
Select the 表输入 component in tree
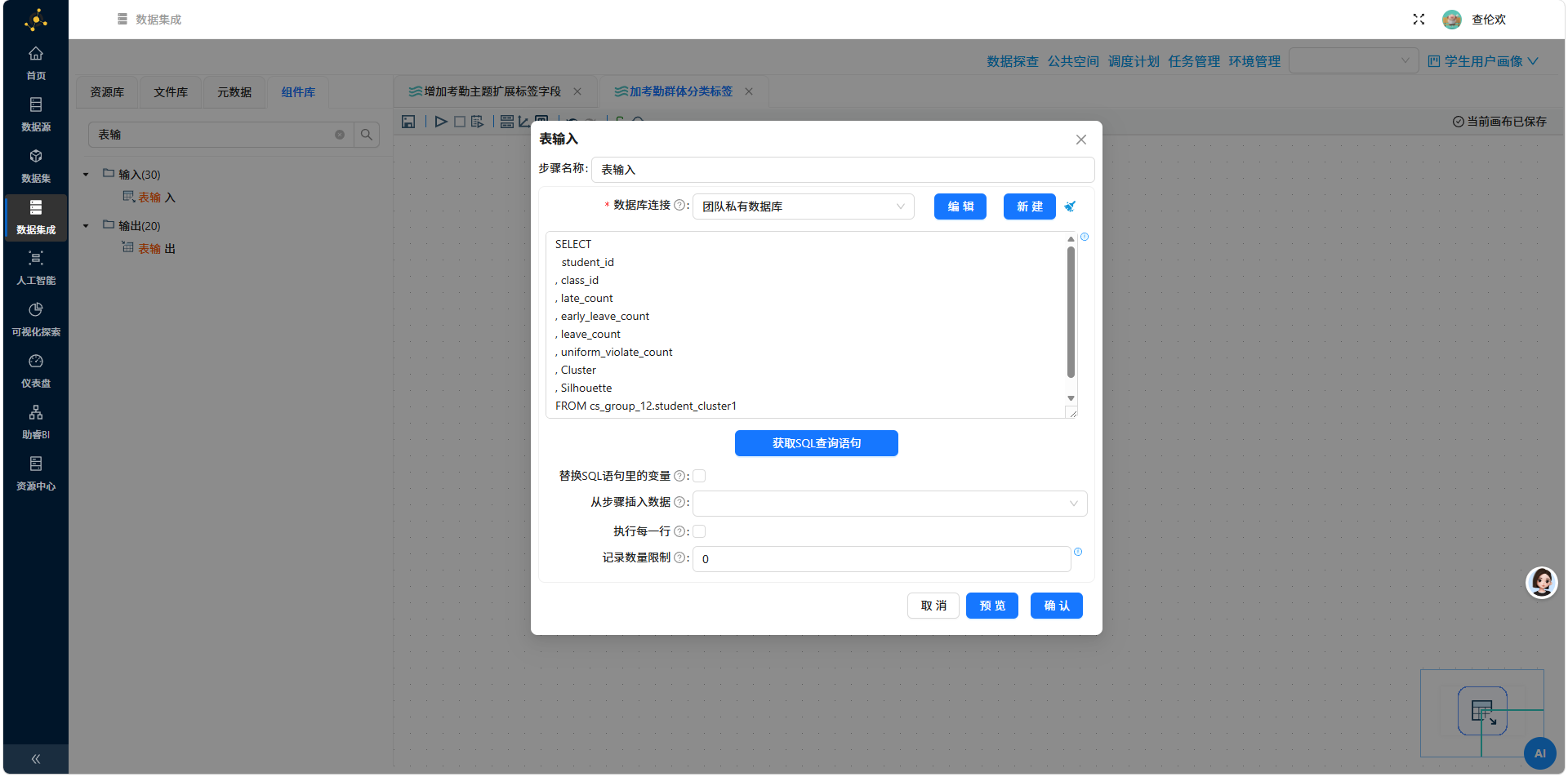(149, 198)
